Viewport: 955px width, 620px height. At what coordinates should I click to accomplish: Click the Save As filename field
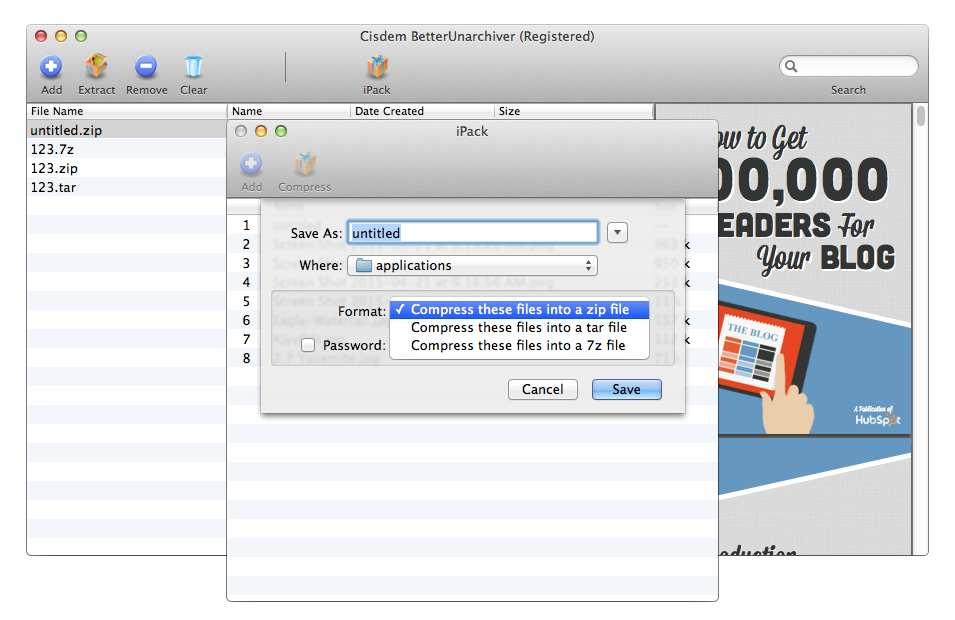click(x=473, y=233)
